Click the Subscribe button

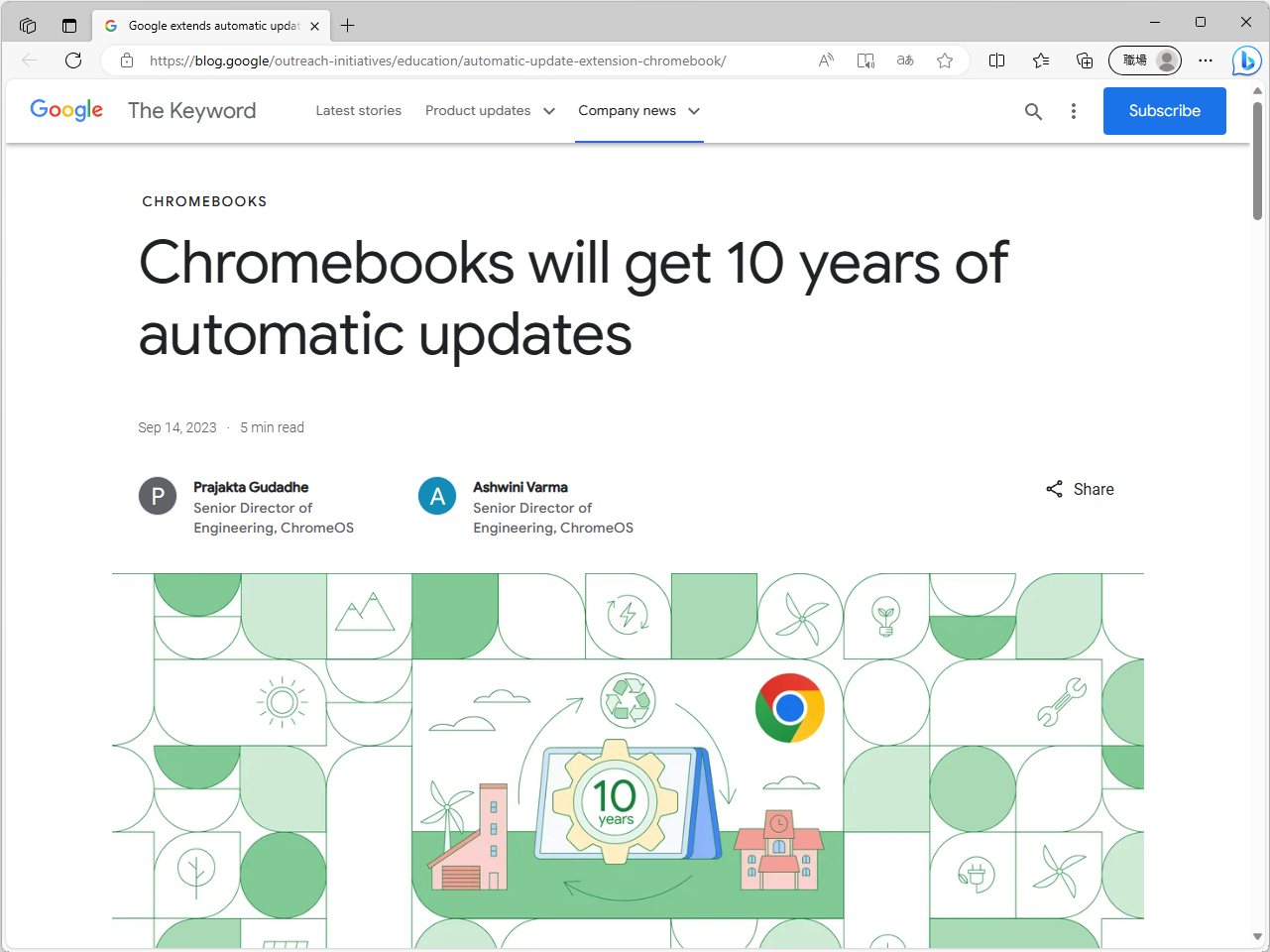point(1164,111)
